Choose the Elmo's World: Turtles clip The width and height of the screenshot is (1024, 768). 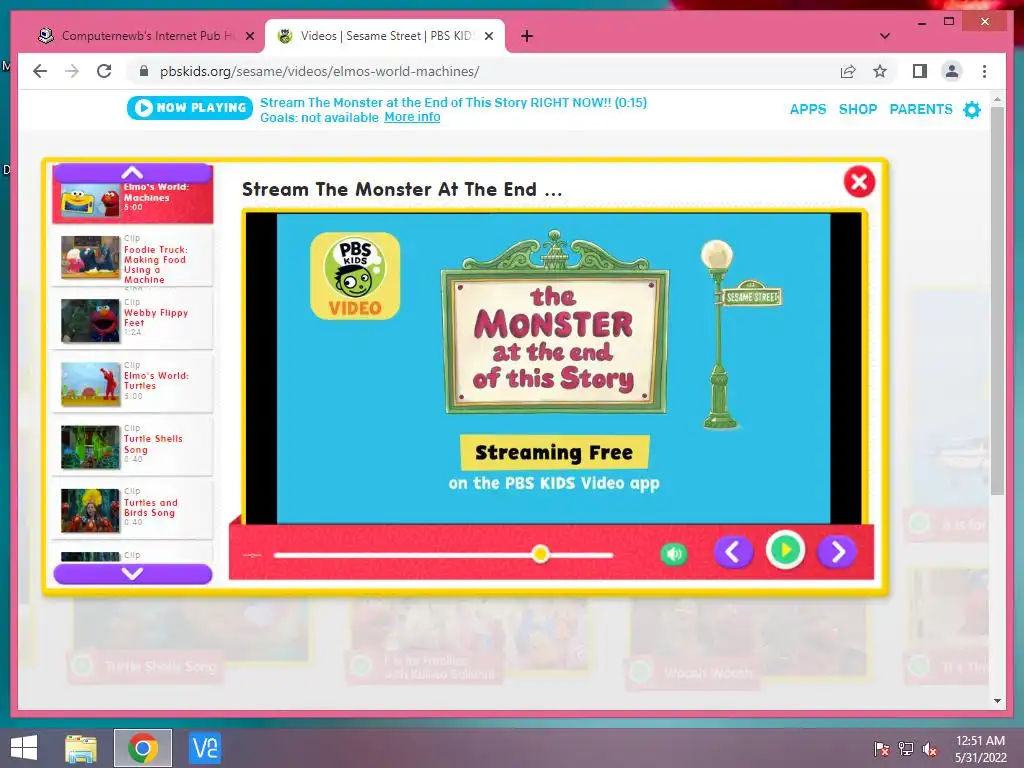[133, 383]
